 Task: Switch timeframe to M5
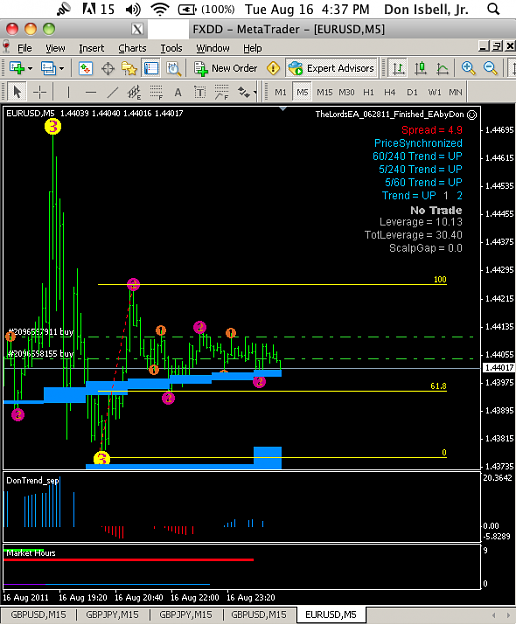pyautogui.click(x=302, y=92)
